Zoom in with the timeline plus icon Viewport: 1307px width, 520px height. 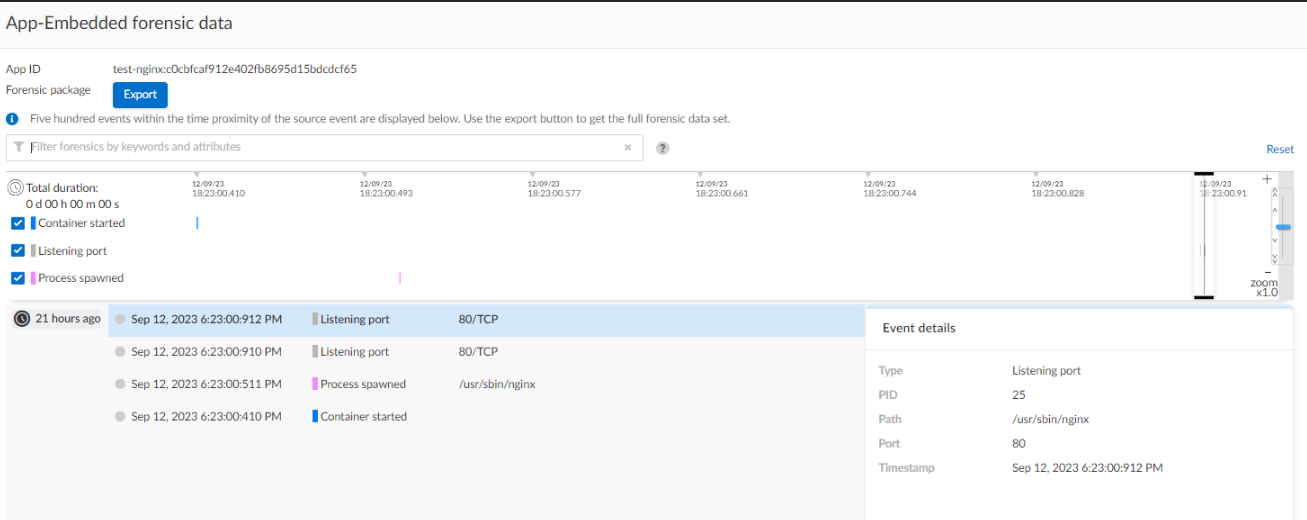tap(1267, 179)
